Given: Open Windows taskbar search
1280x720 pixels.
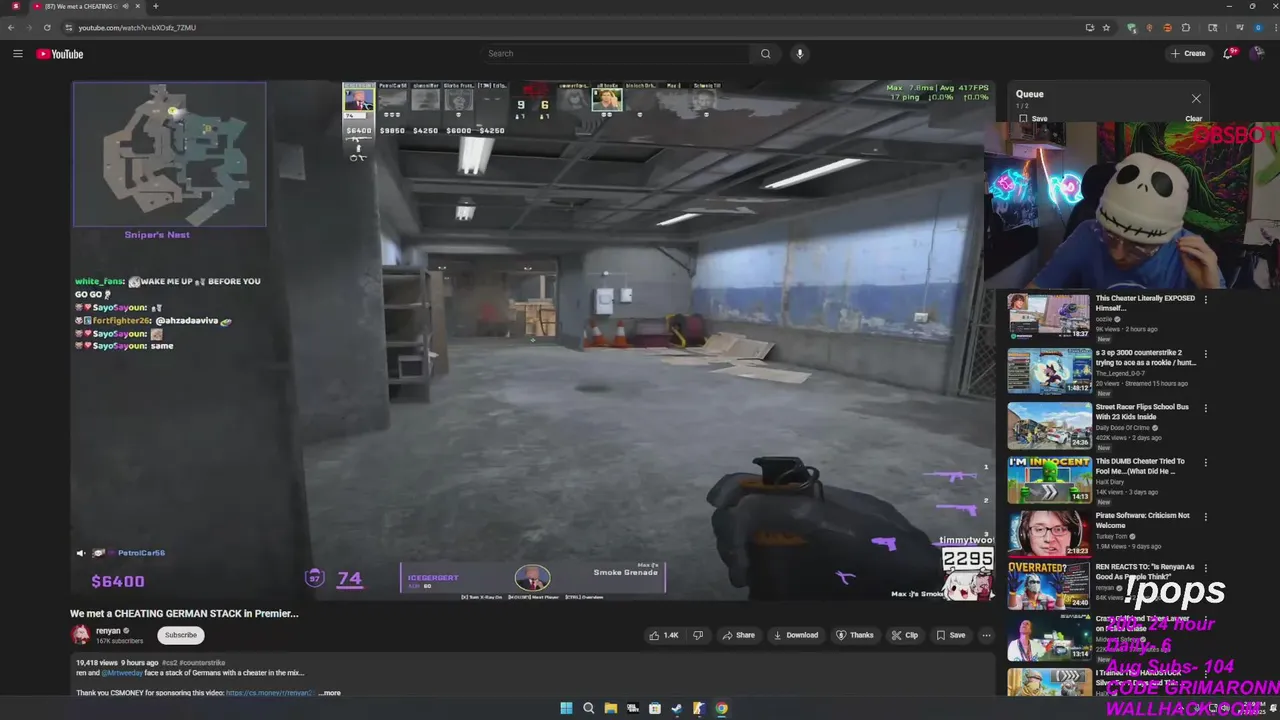Looking at the screenshot, I should 589,709.
